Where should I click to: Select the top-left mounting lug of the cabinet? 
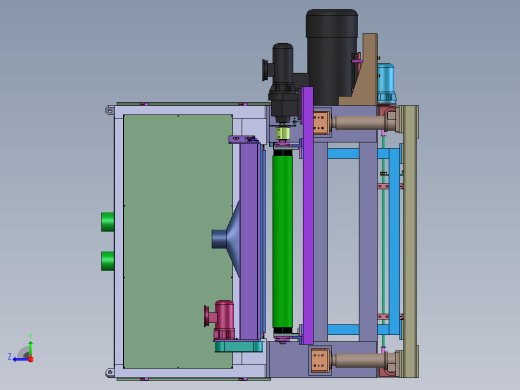point(110,110)
